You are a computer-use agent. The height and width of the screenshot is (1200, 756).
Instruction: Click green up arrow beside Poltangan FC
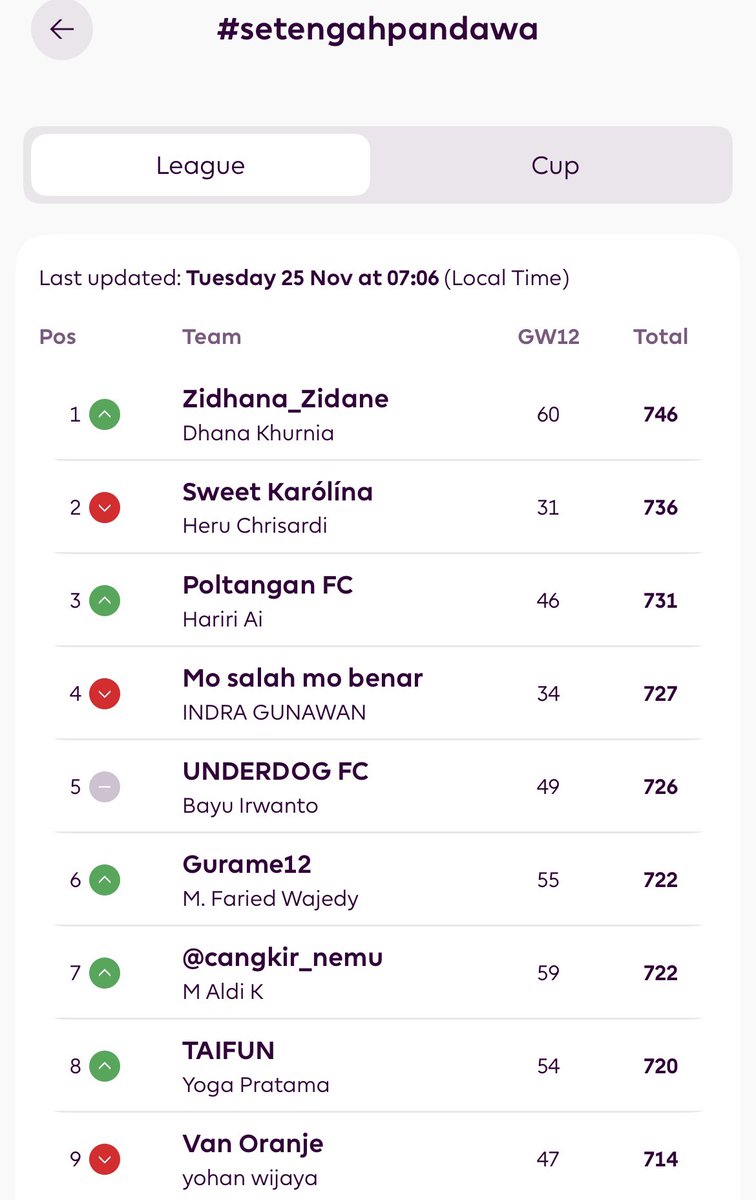(105, 600)
